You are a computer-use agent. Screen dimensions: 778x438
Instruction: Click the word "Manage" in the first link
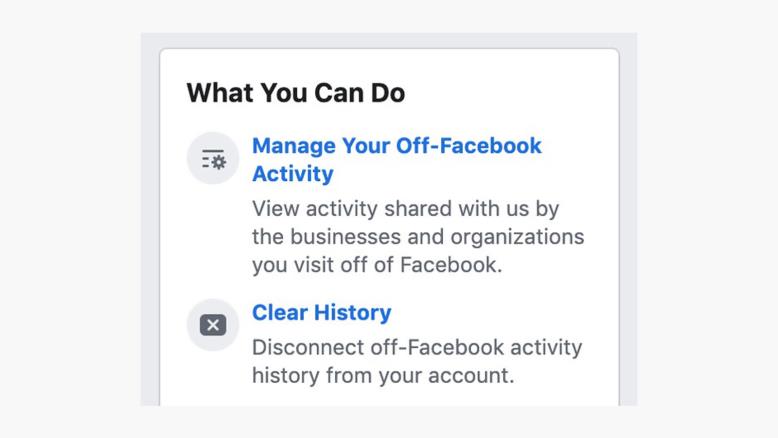pyautogui.click(x=293, y=146)
